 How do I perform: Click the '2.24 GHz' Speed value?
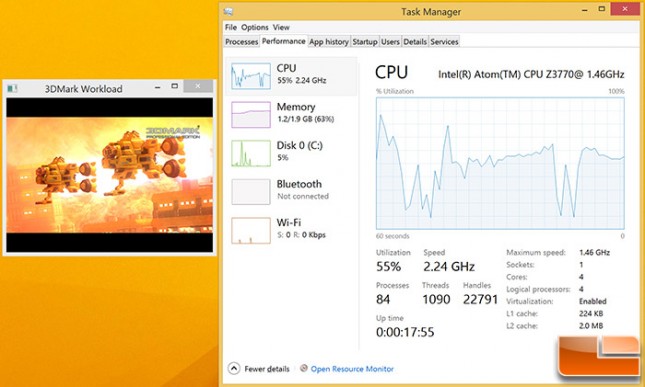click(x=449, y=266)
